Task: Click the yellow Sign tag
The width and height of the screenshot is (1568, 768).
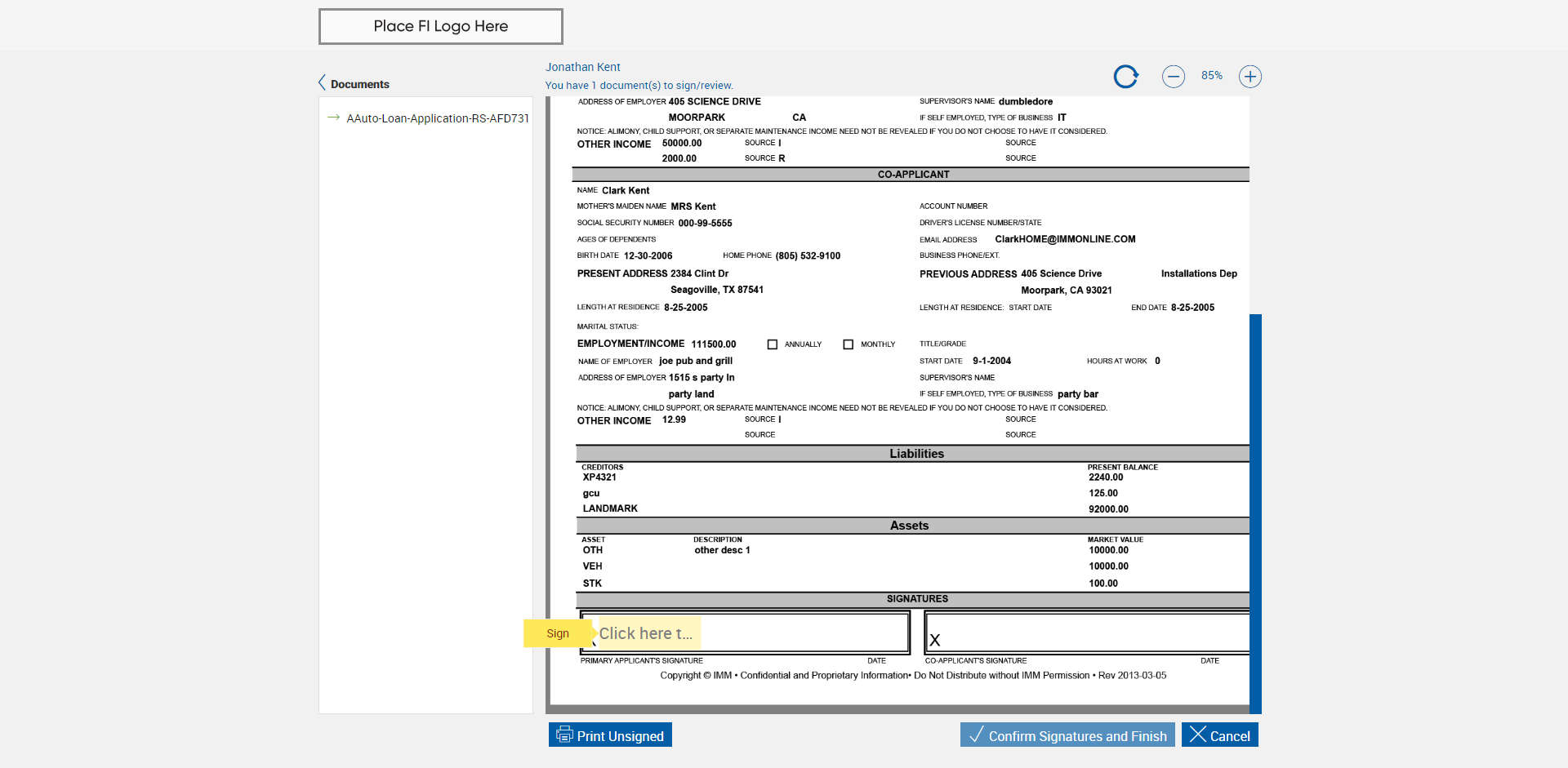Action: [558, 633]
